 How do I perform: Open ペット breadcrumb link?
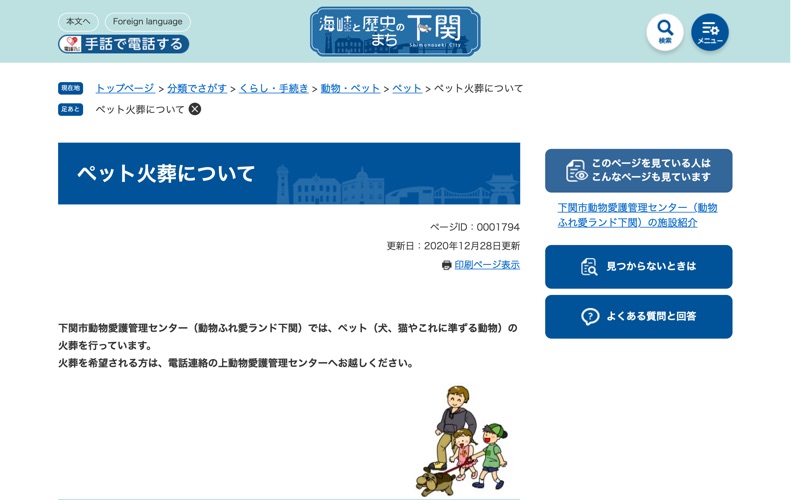[x=407, y=88]
